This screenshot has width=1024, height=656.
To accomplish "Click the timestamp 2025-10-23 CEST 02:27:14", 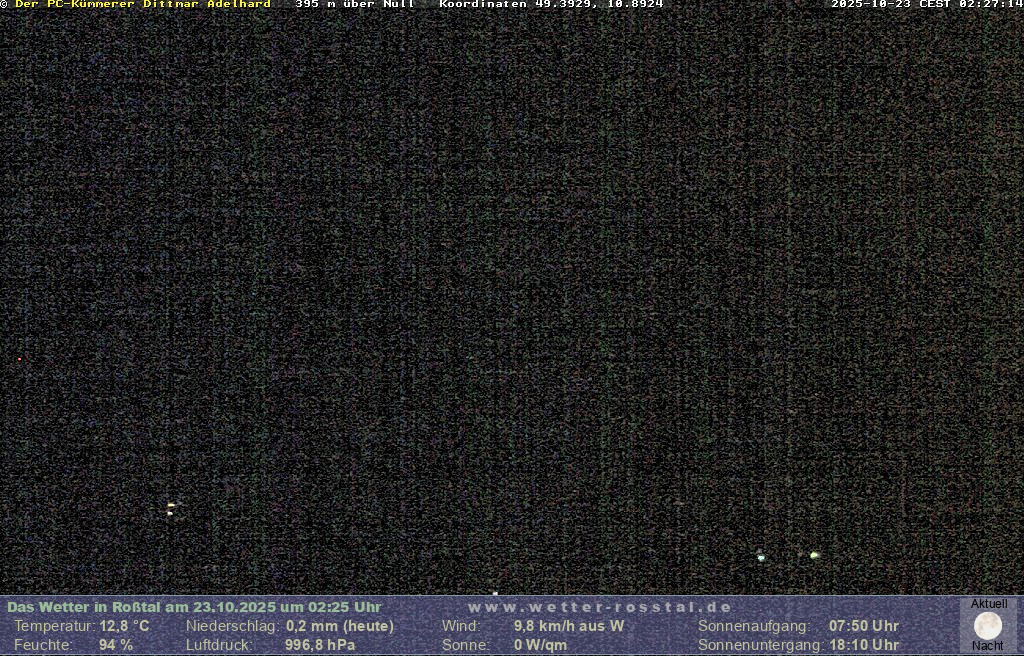I will (x=926, y=5).
